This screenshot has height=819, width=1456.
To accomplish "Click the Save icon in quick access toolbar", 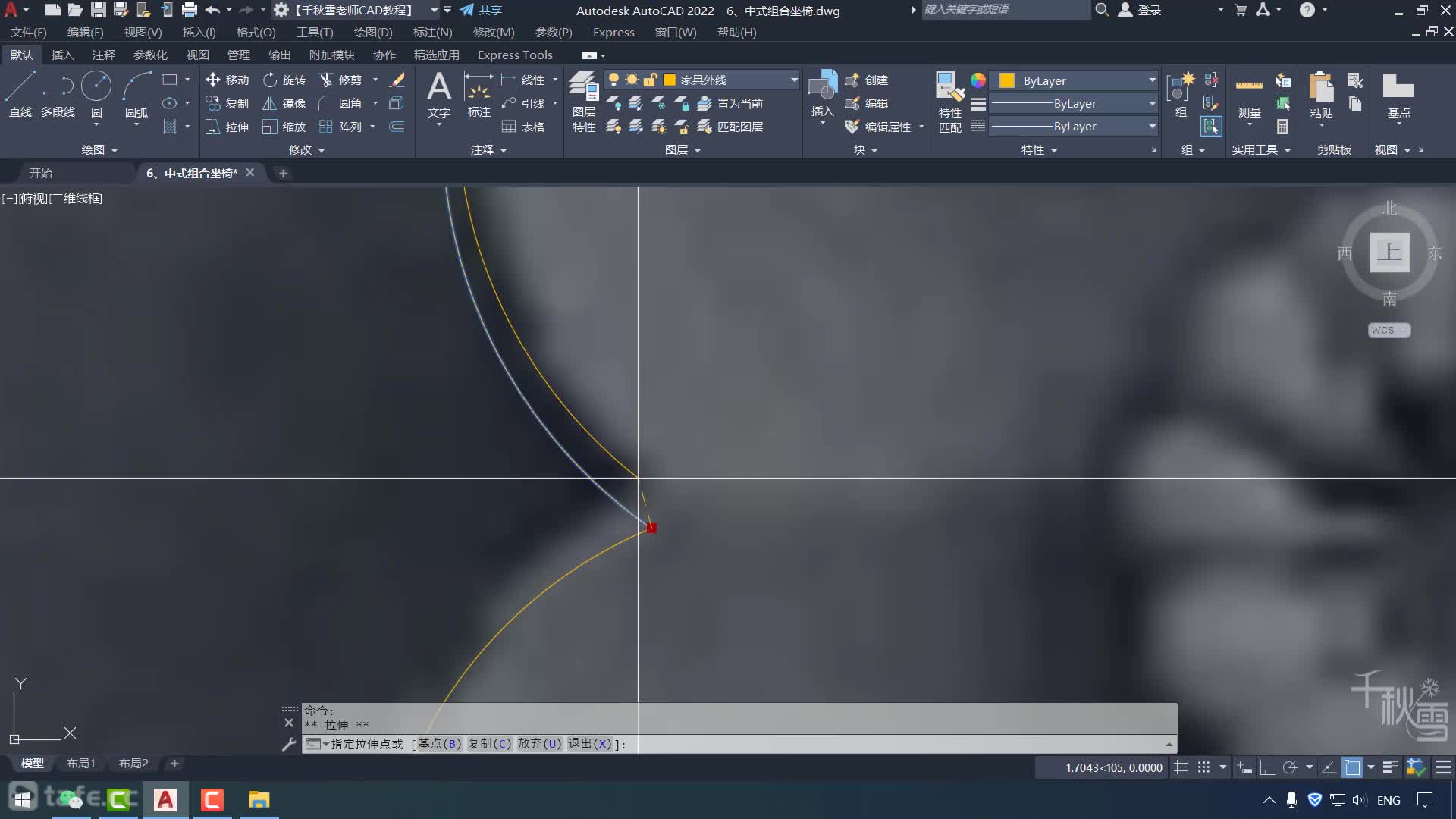I will point(98,10).
